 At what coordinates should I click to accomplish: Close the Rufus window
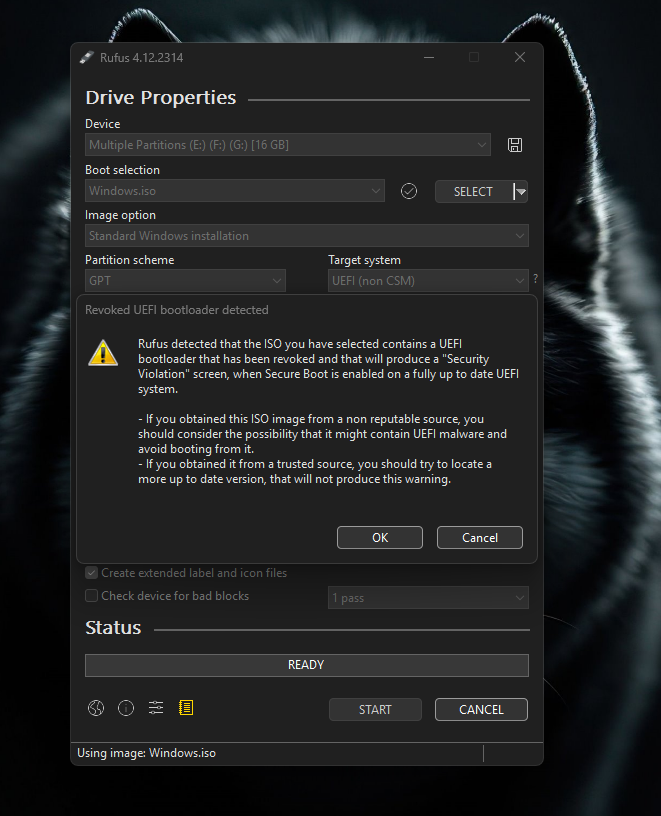pos(519,57)
